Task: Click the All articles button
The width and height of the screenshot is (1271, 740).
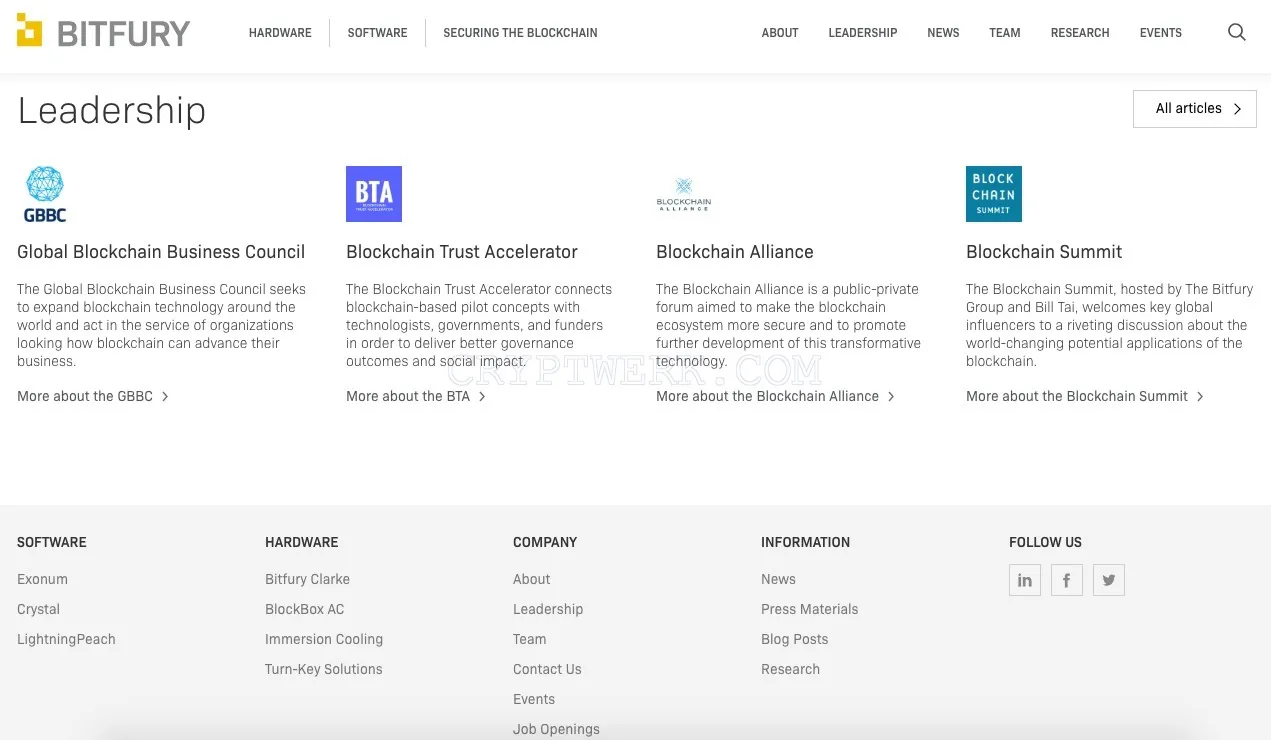Action: tap(1195, 109)
